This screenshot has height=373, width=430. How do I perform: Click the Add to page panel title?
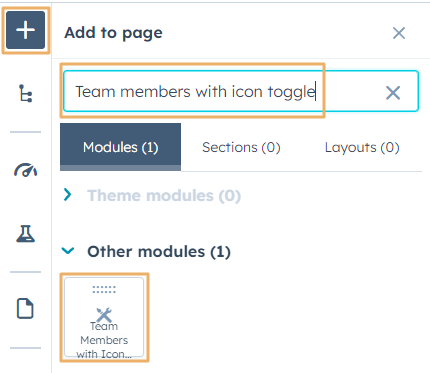113,33
